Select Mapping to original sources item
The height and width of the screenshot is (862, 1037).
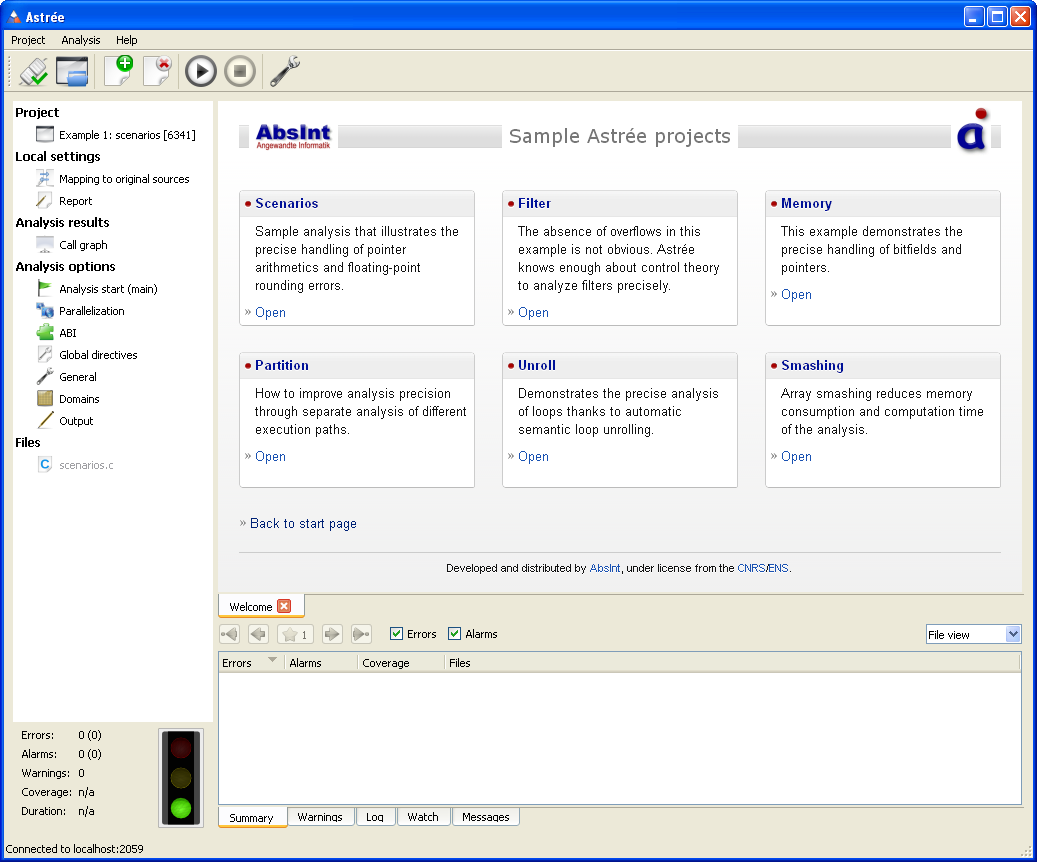[x=124, y=179]
